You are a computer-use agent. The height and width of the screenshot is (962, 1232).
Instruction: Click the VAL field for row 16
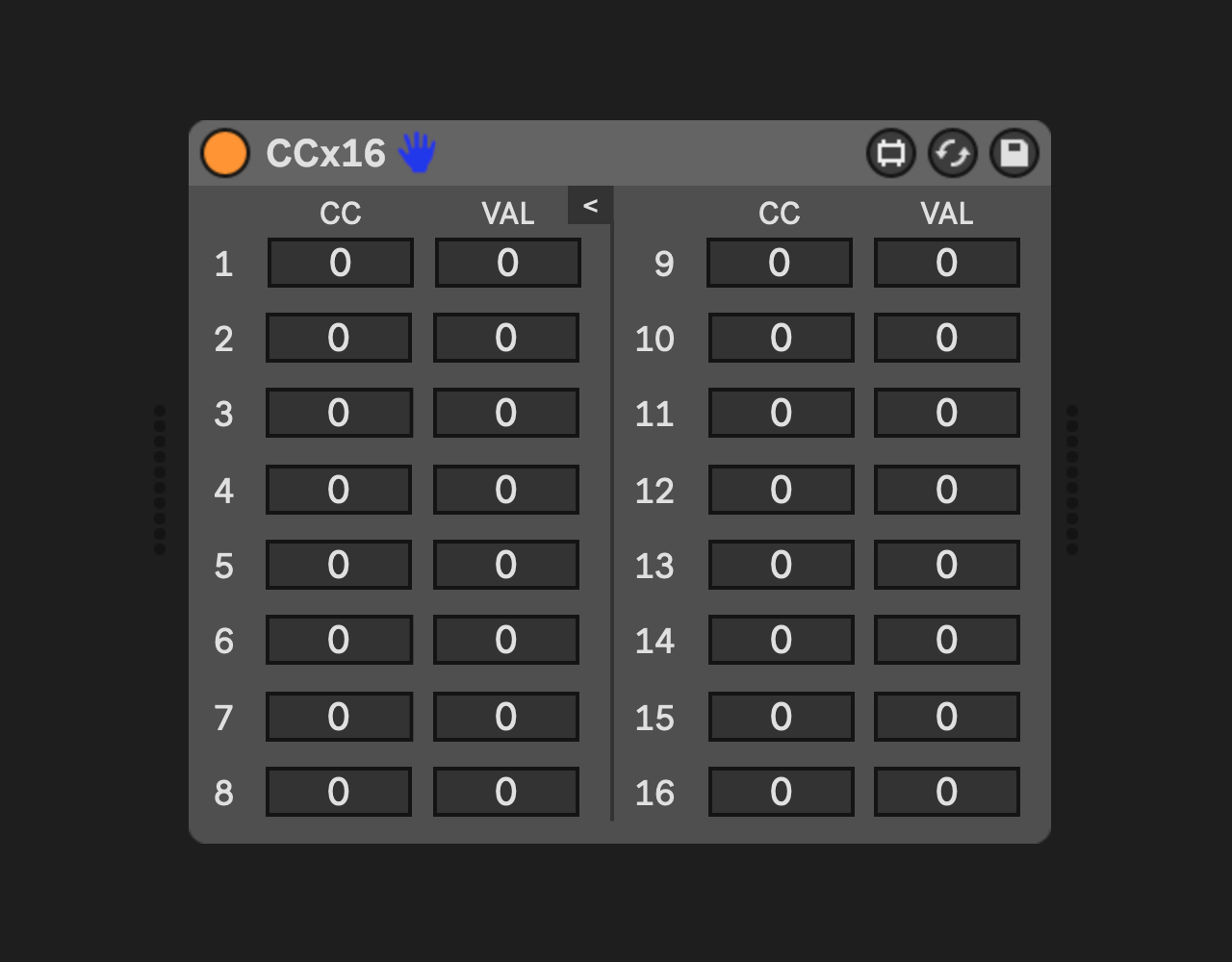tap(947, 792)
